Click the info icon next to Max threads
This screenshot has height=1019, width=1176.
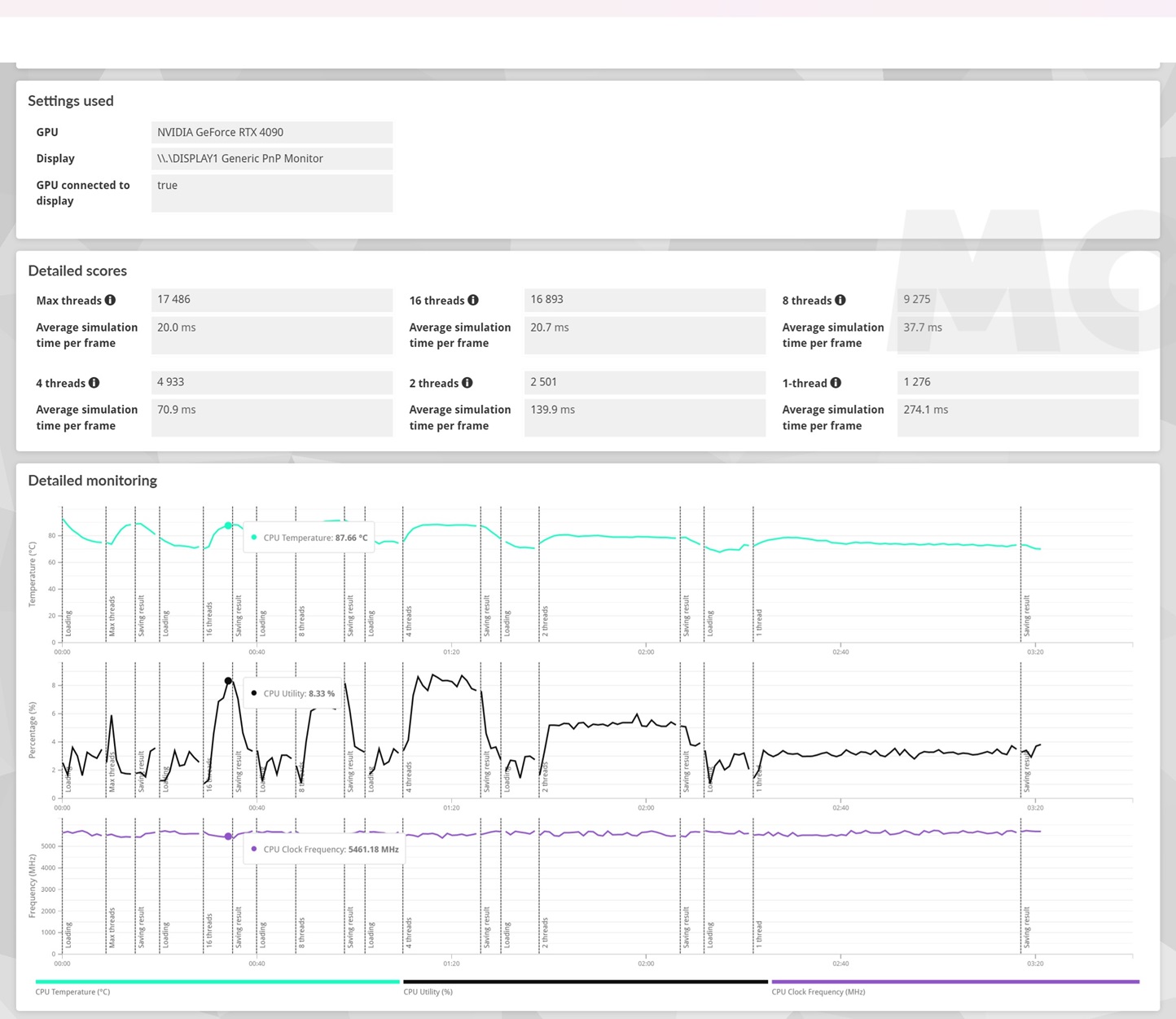110,301
